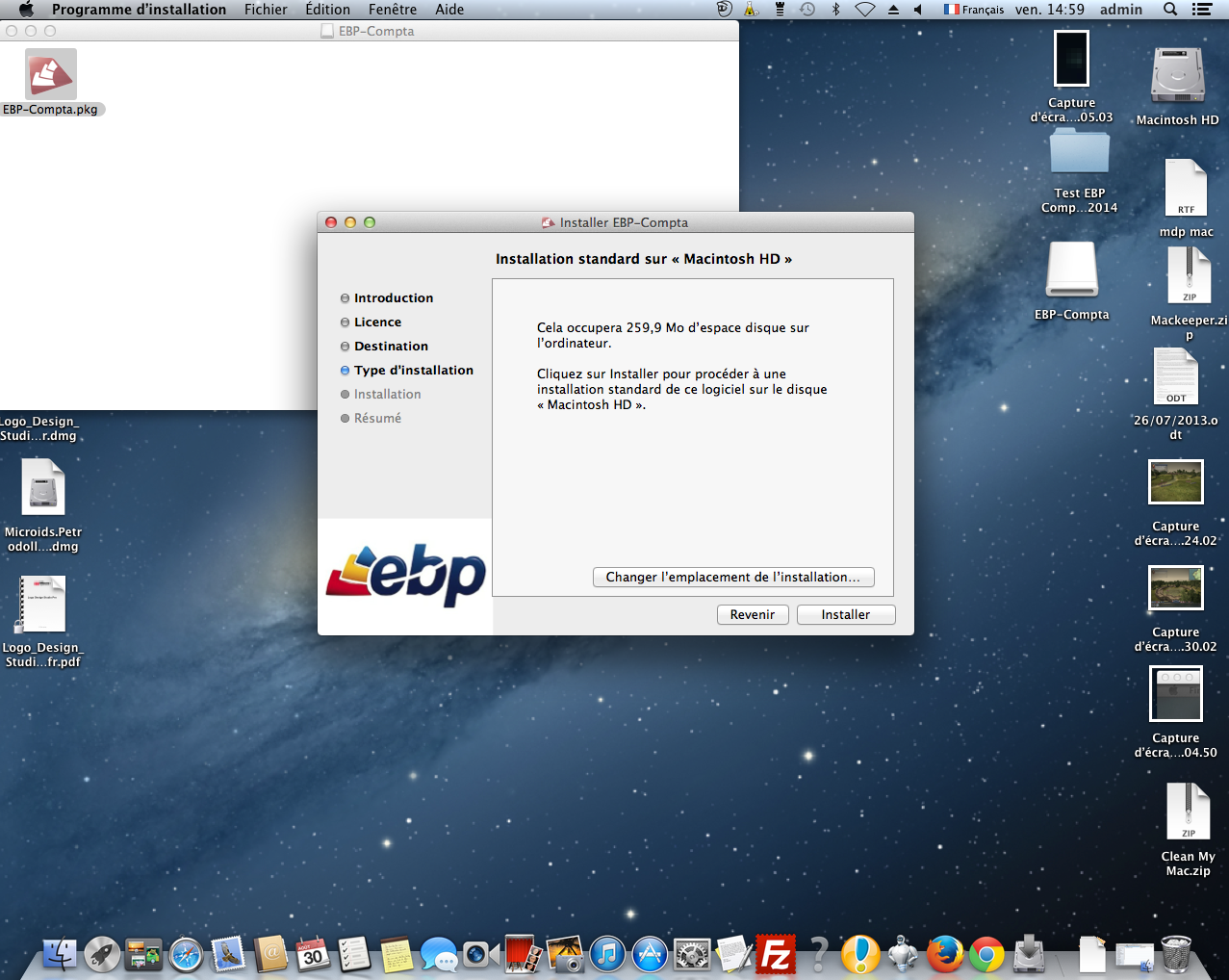Image resolution: width=1229 pixels, height=980 pixels.
Task: Open screenshot thumbnail Capture d'écra...04.50
Action: [1176, 694]
